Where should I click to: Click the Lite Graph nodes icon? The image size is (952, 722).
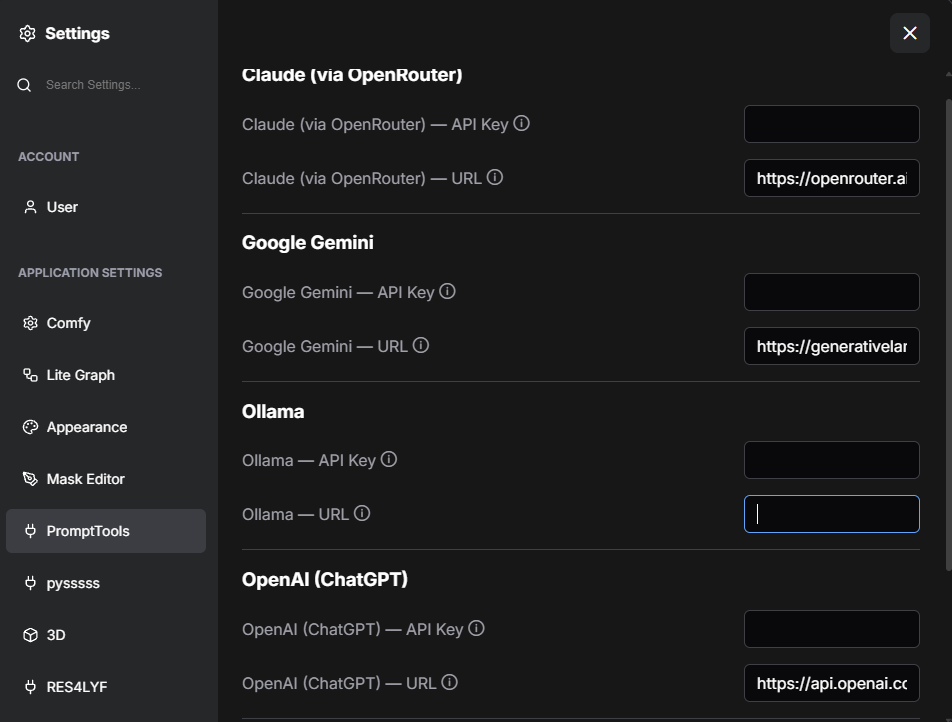click(x=30, y=375)
